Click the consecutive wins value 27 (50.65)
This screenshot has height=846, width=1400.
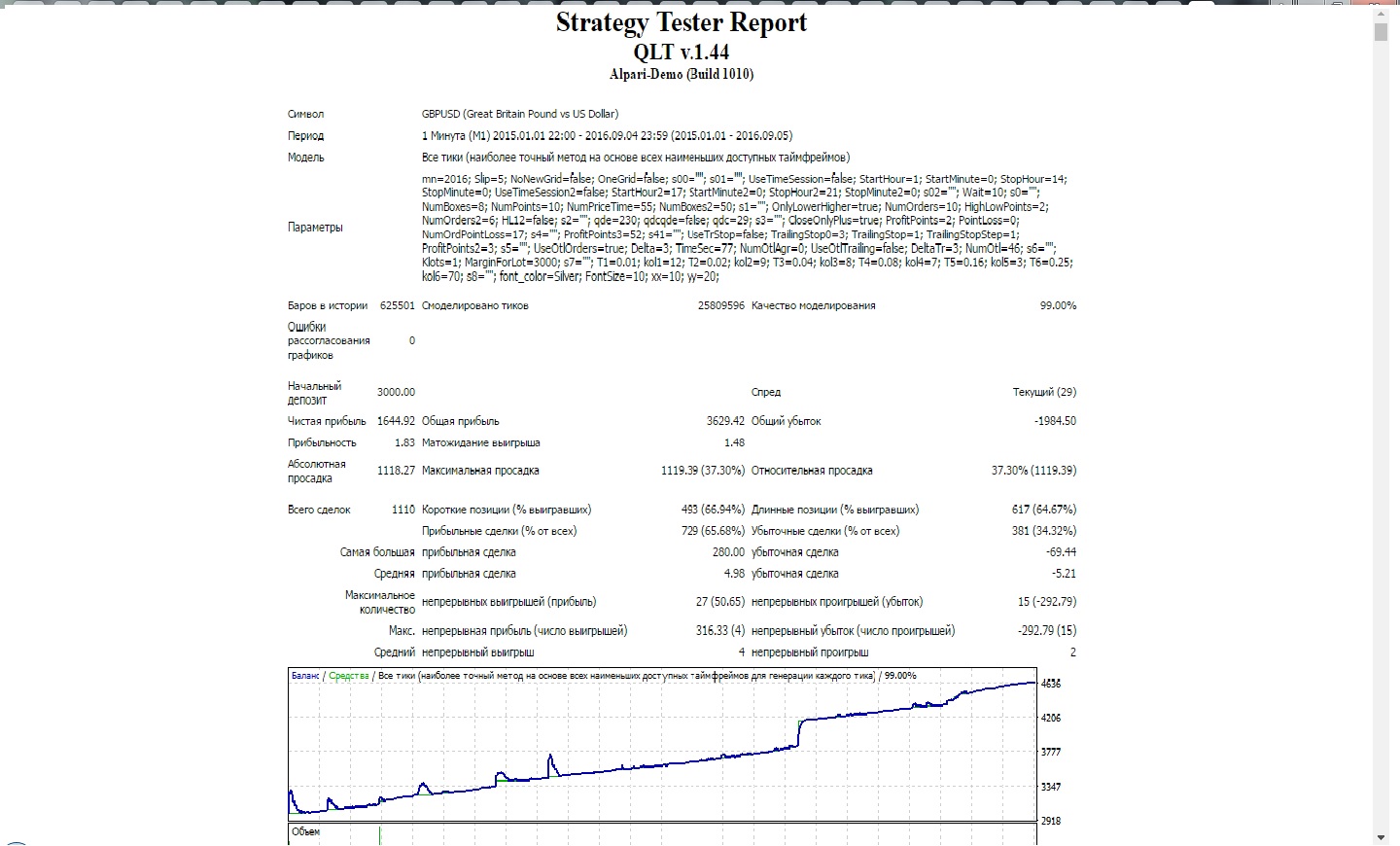click(719, 602)
